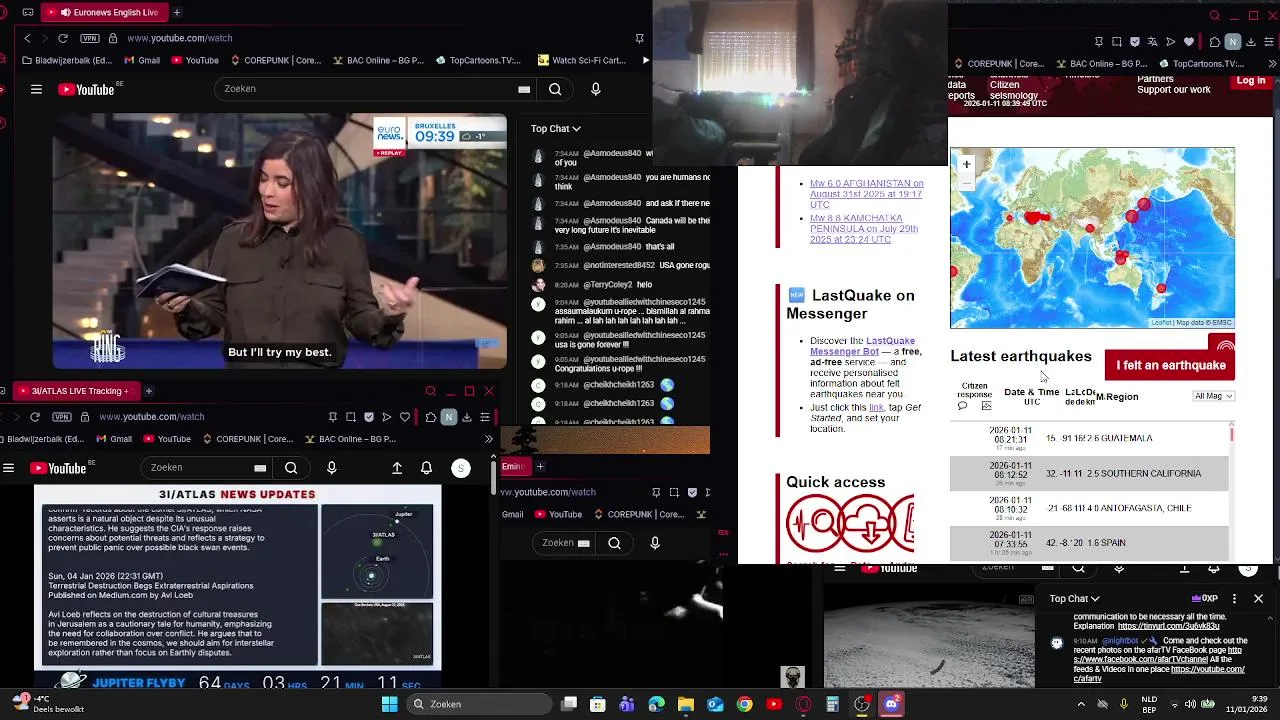The height and width of the screenshot is (720, 1280).
Task: Open the weather widget showing -4°C
Action: coord(48,704)
